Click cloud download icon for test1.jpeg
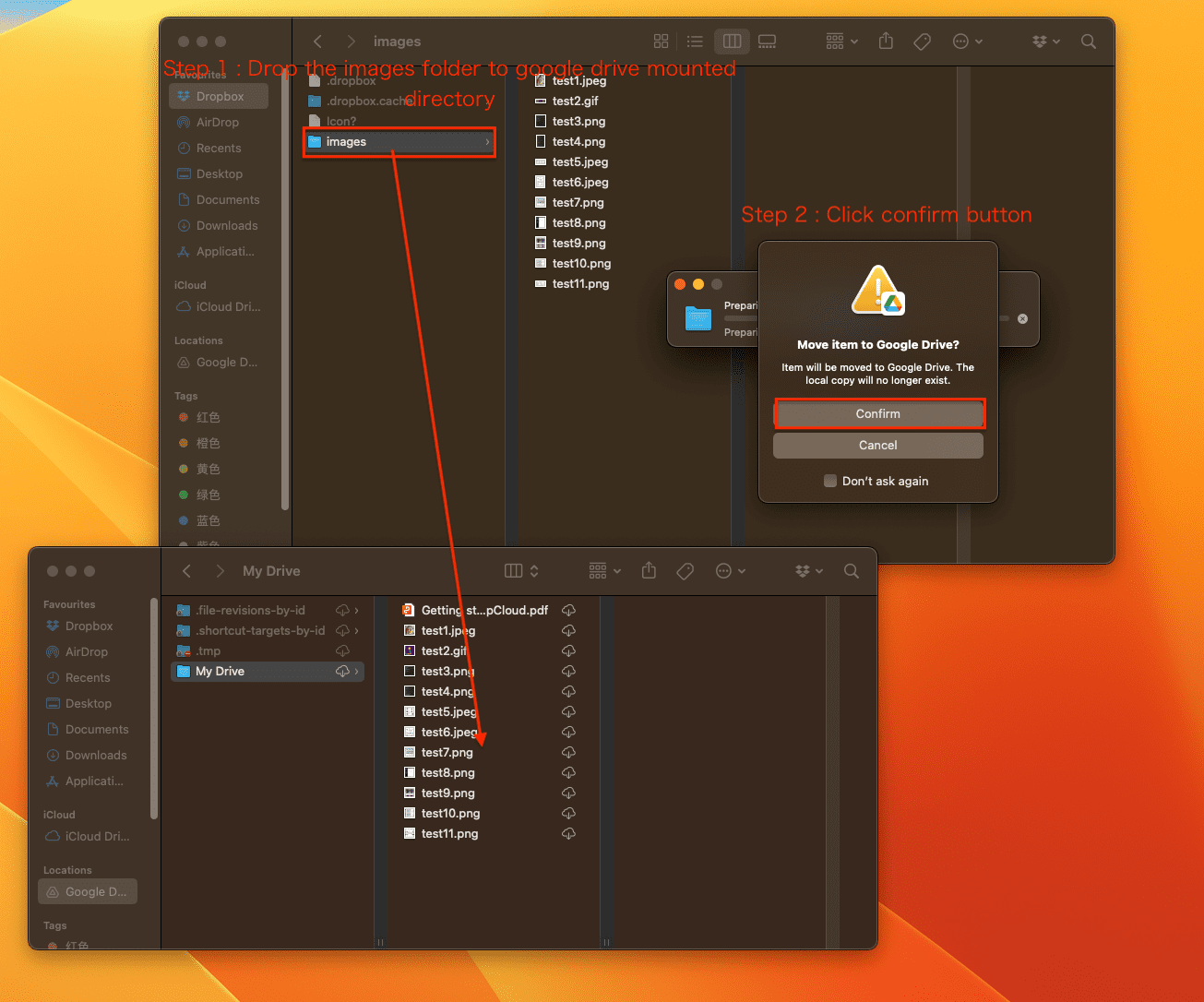1204x1002 pixels. point(569,630)
